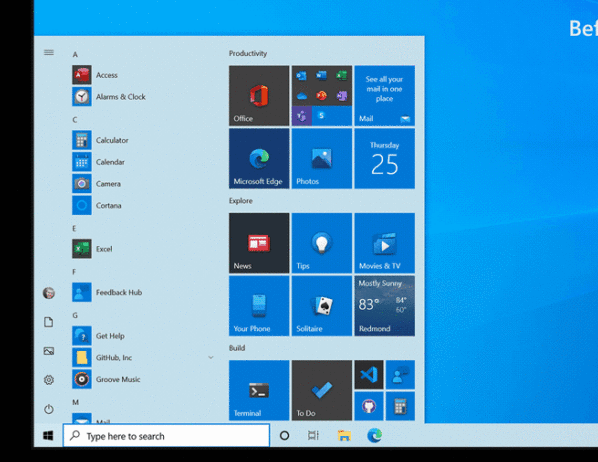
Task: Launch Alarms & Clock
Action: [143, 97]
